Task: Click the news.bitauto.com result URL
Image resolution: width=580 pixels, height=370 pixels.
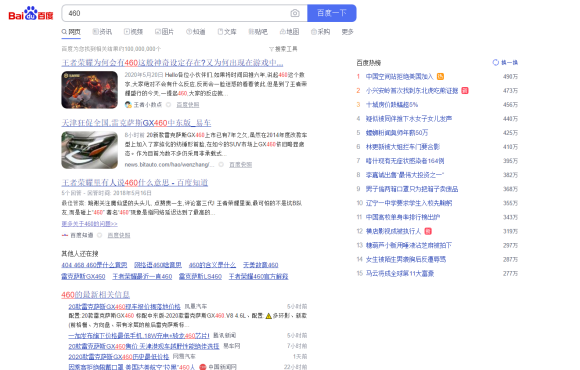Action: (x=169, y=165)
